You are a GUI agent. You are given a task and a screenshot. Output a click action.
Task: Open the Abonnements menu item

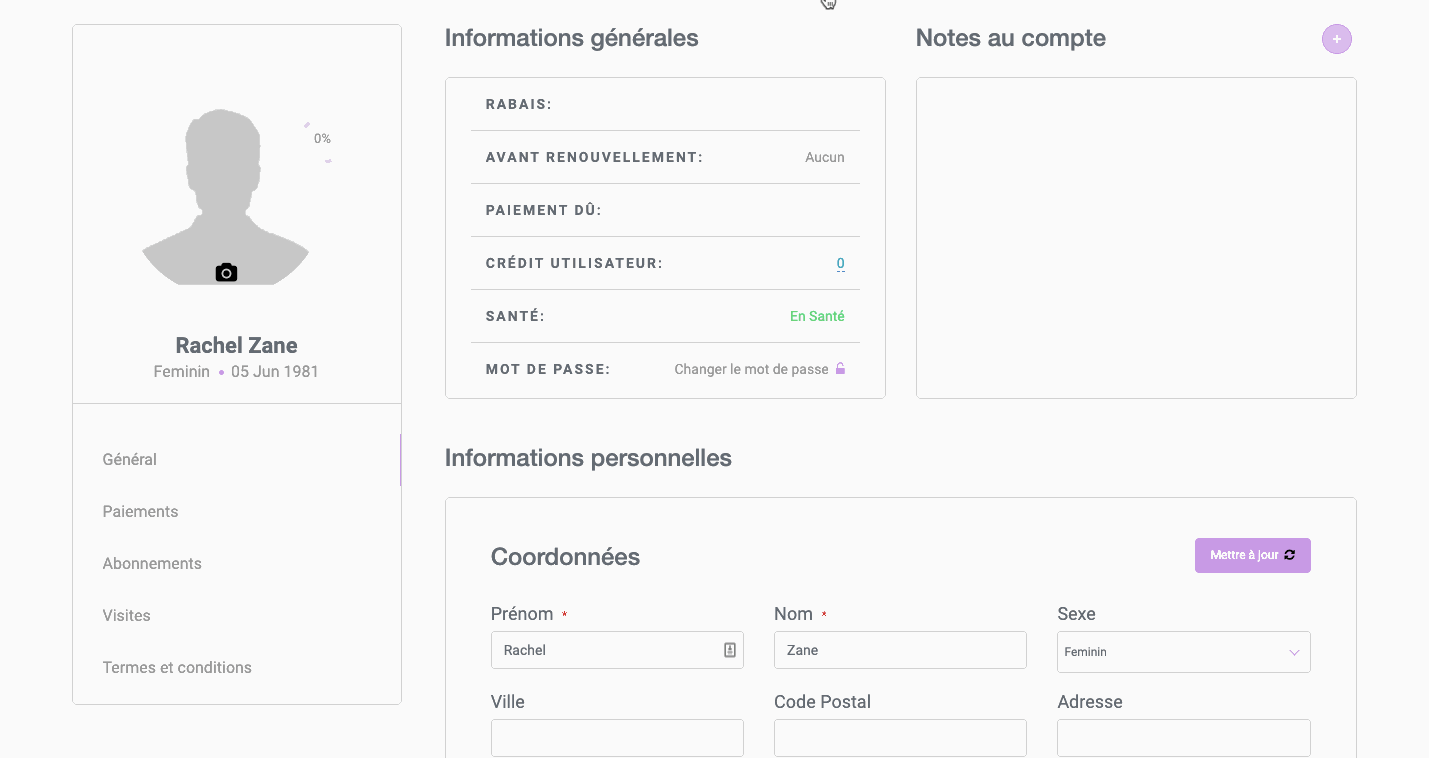tap(152, 564)
